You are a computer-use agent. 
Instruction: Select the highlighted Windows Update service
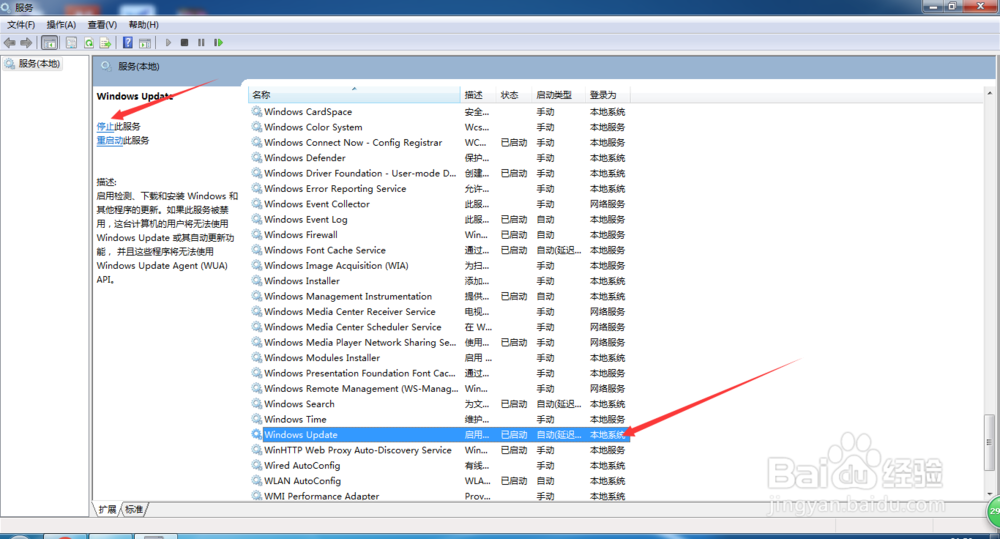pyautogui.click(x=439, y=434)
